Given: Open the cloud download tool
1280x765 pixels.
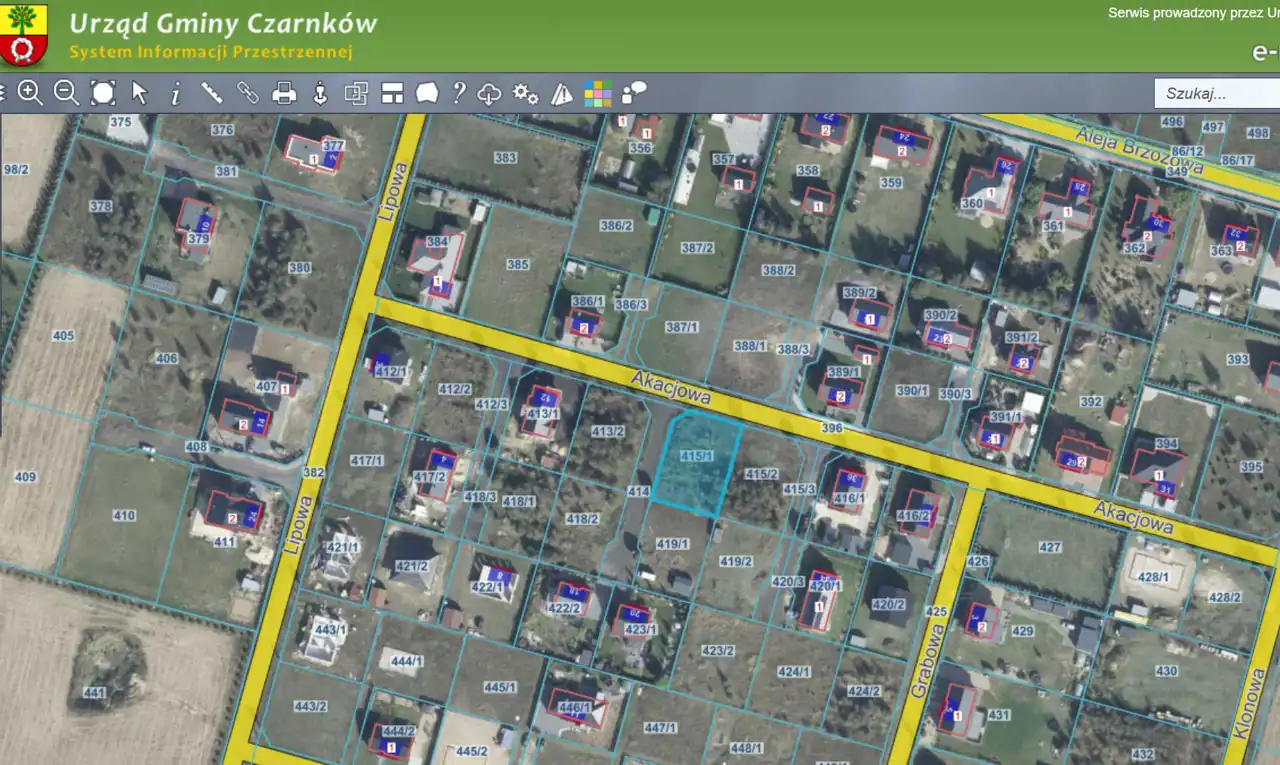Looking at the screenshot, I should pos(489,94).
